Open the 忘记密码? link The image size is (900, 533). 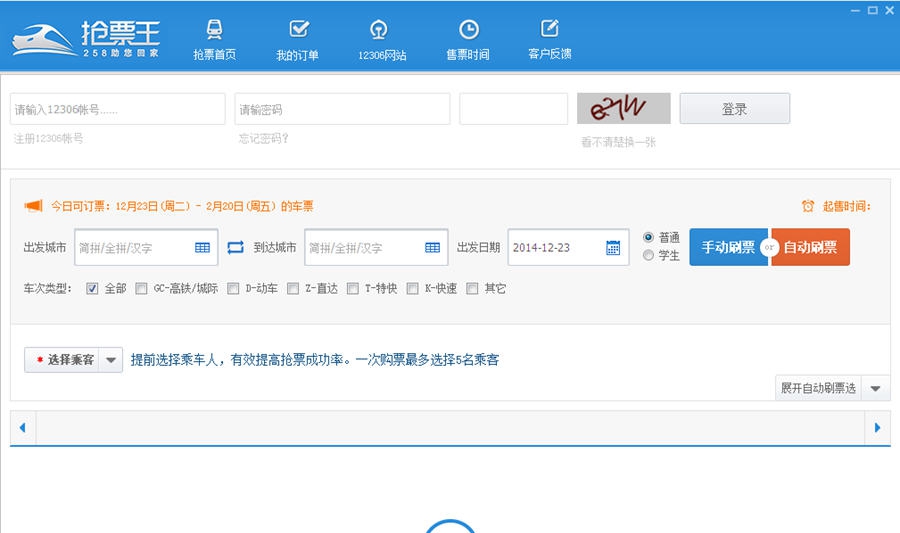(x=263, y=138)
